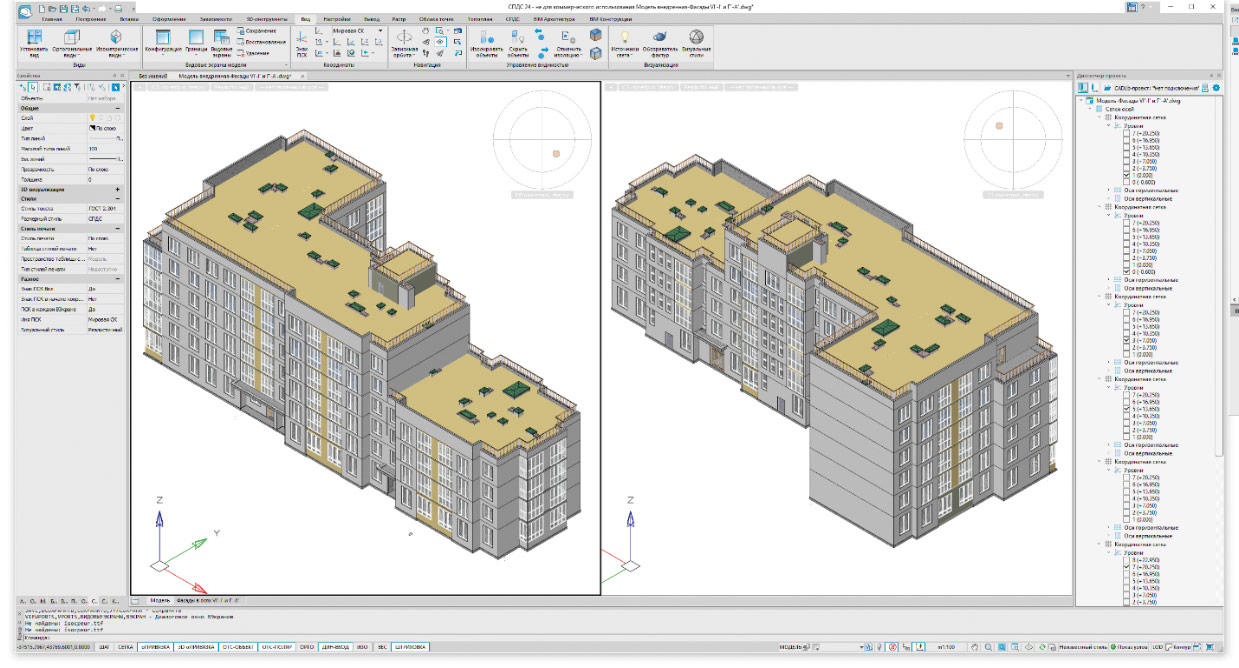Collapse the Общие properties section
The width and height of the screenshot is (1239, 668).
click(x=119, y=108)
